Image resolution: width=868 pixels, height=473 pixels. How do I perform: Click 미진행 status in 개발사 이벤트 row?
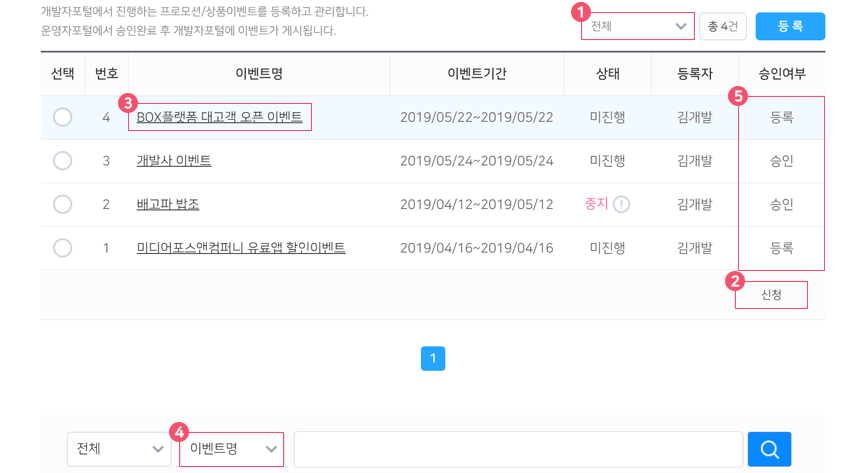[x=608, y=161]
